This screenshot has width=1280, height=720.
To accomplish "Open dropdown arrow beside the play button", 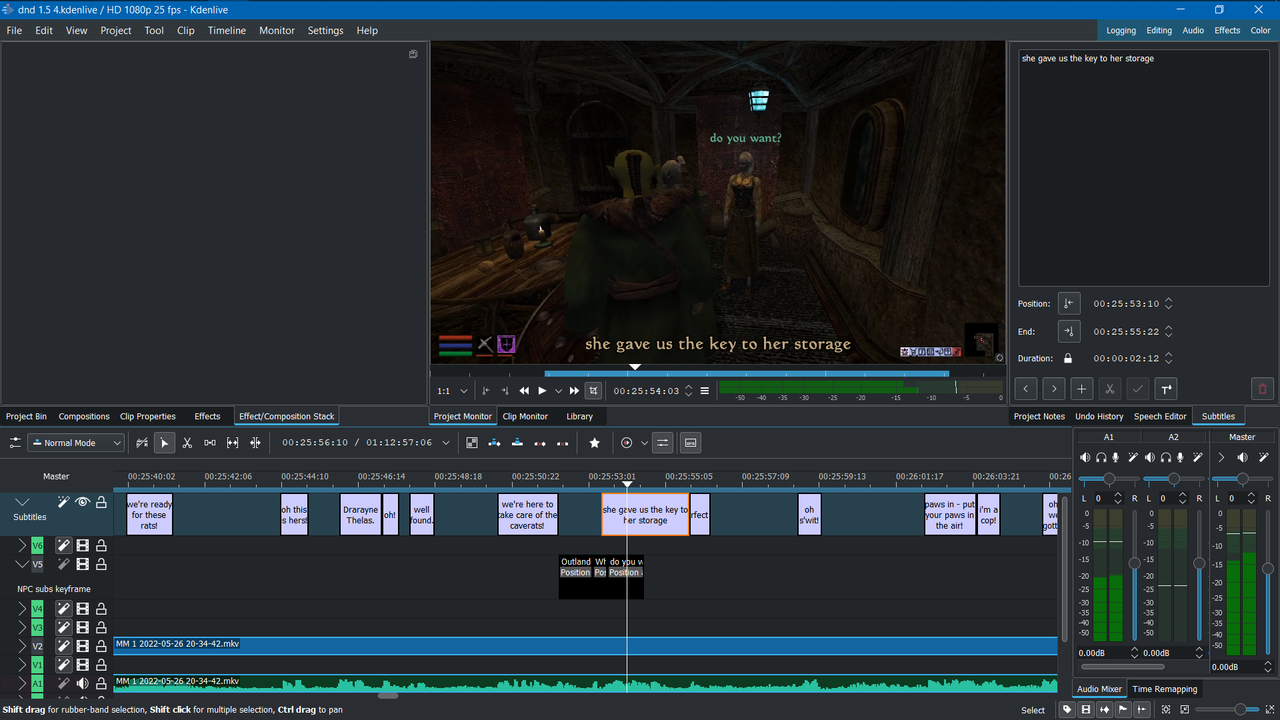I will (558, 391).
